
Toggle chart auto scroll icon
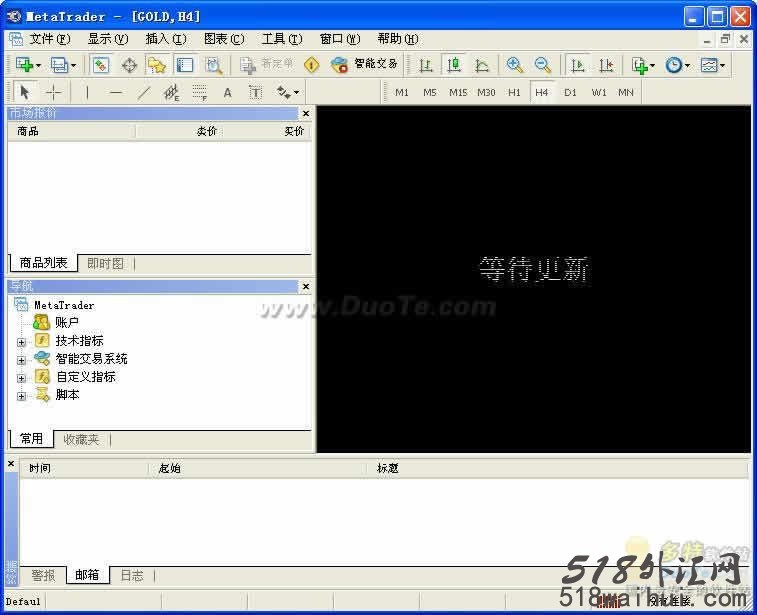click(x=577, y=65)
